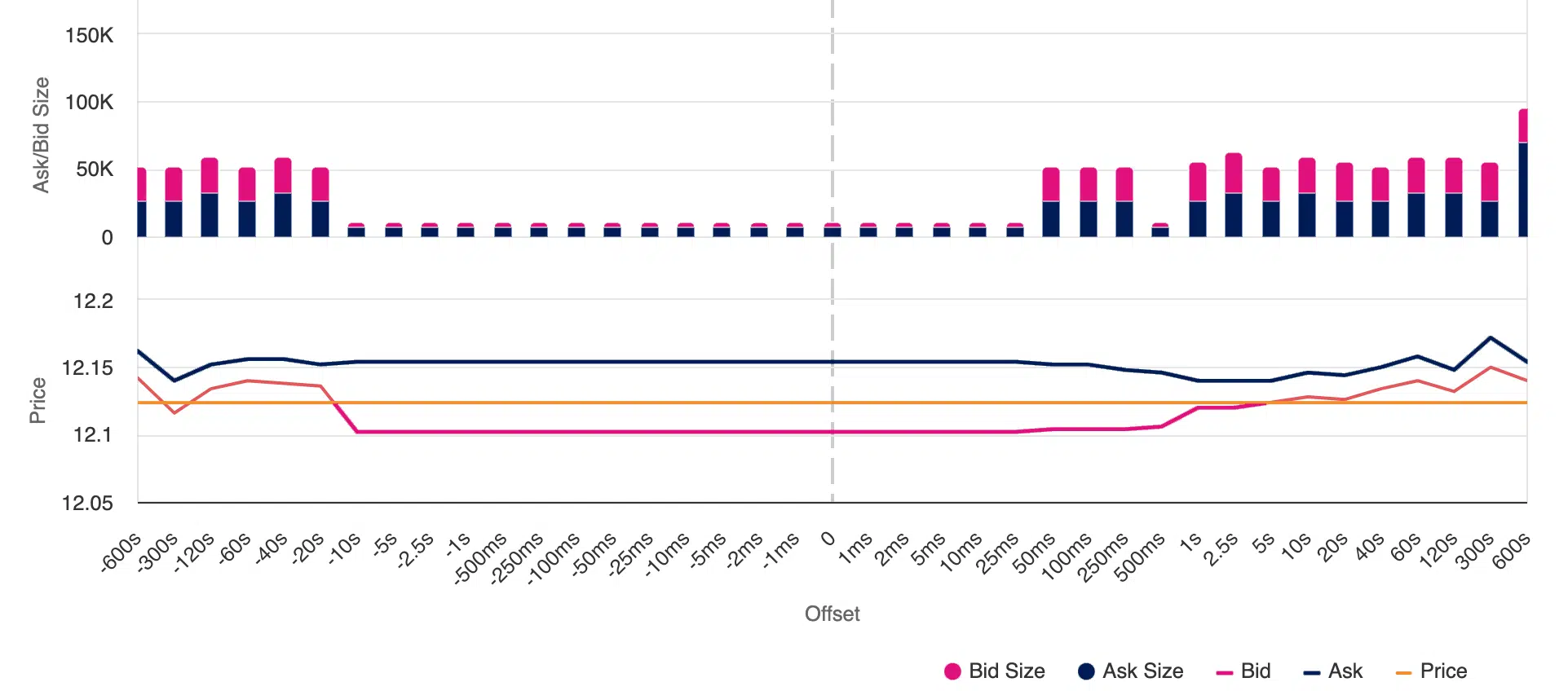
Task: Hide the Ask line series in legend
Action: point(1333,671)
